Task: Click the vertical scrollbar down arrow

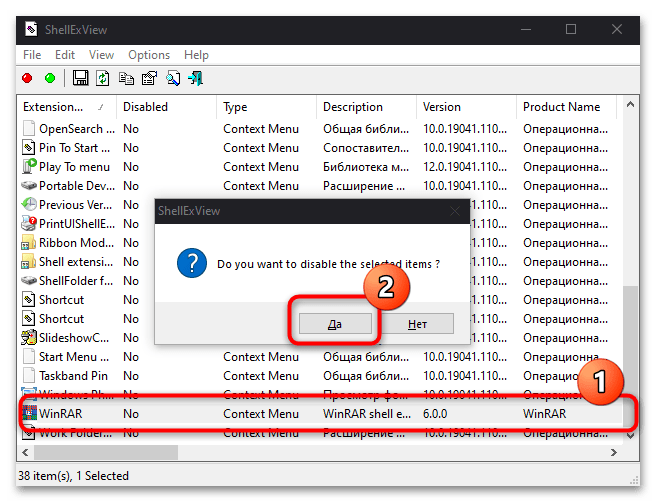Action: pos(630,435)
